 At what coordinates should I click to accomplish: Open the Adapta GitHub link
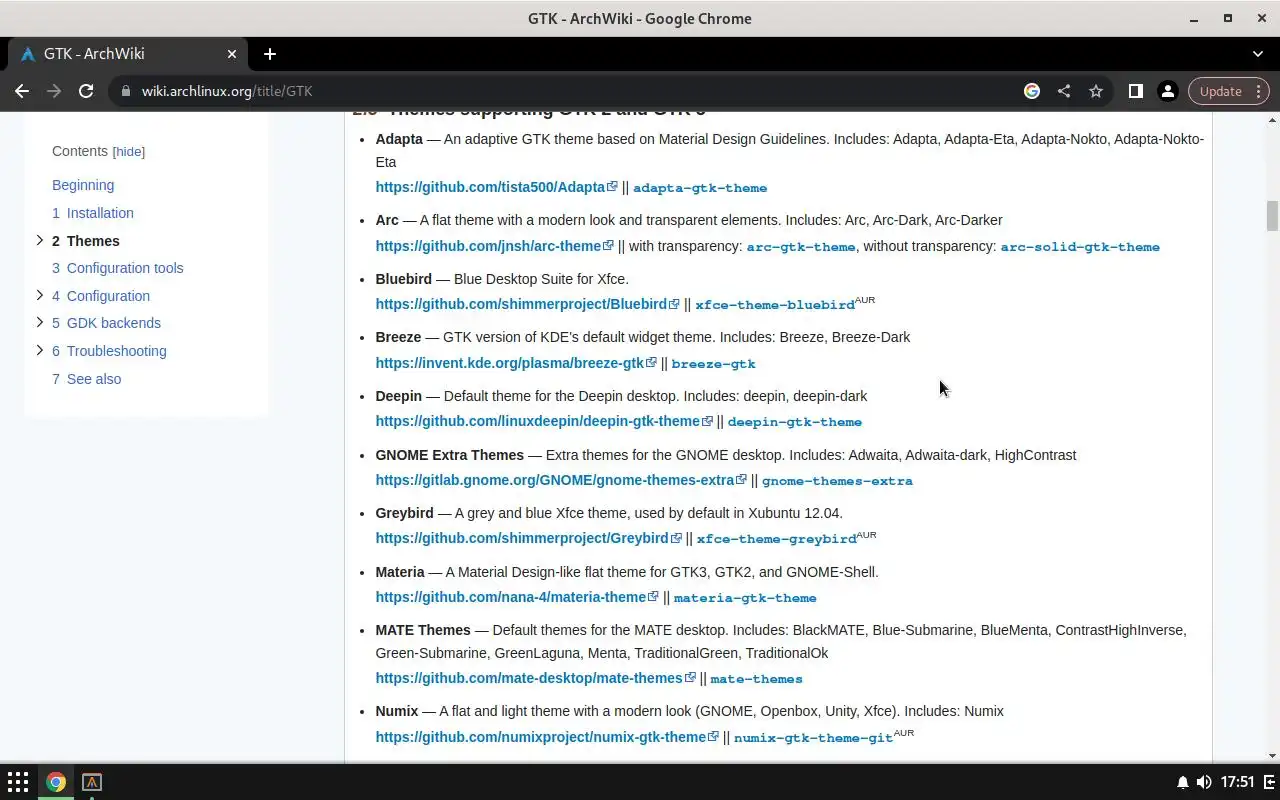[x=496, y=187]
